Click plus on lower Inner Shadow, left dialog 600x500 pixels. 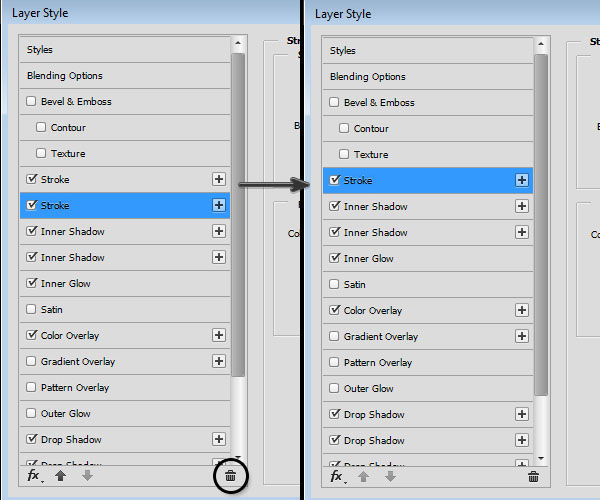pyautogui.click(x=219, y=257)
